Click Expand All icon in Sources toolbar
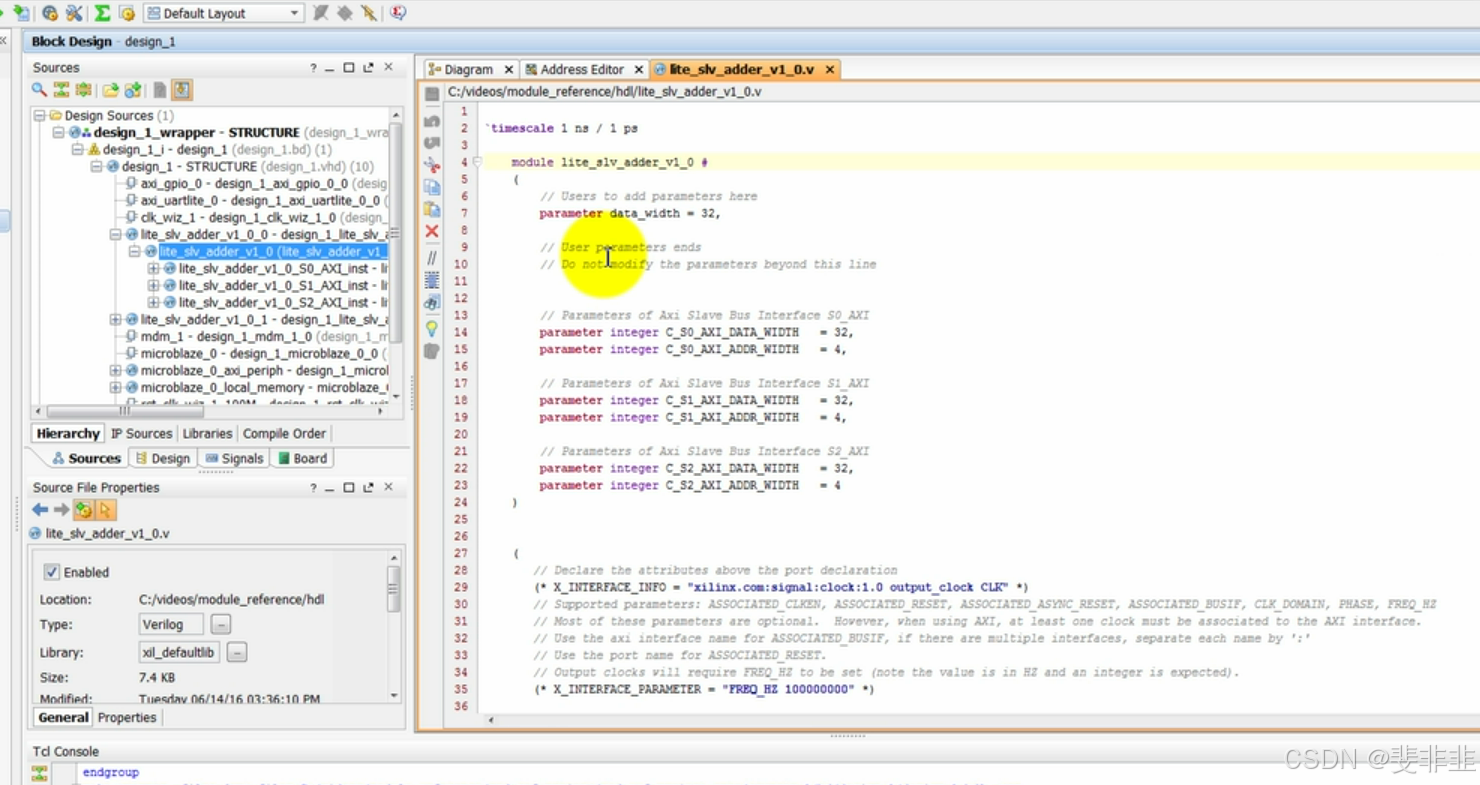The width and height of the screenshot is (1480, 785). point(83,90)
